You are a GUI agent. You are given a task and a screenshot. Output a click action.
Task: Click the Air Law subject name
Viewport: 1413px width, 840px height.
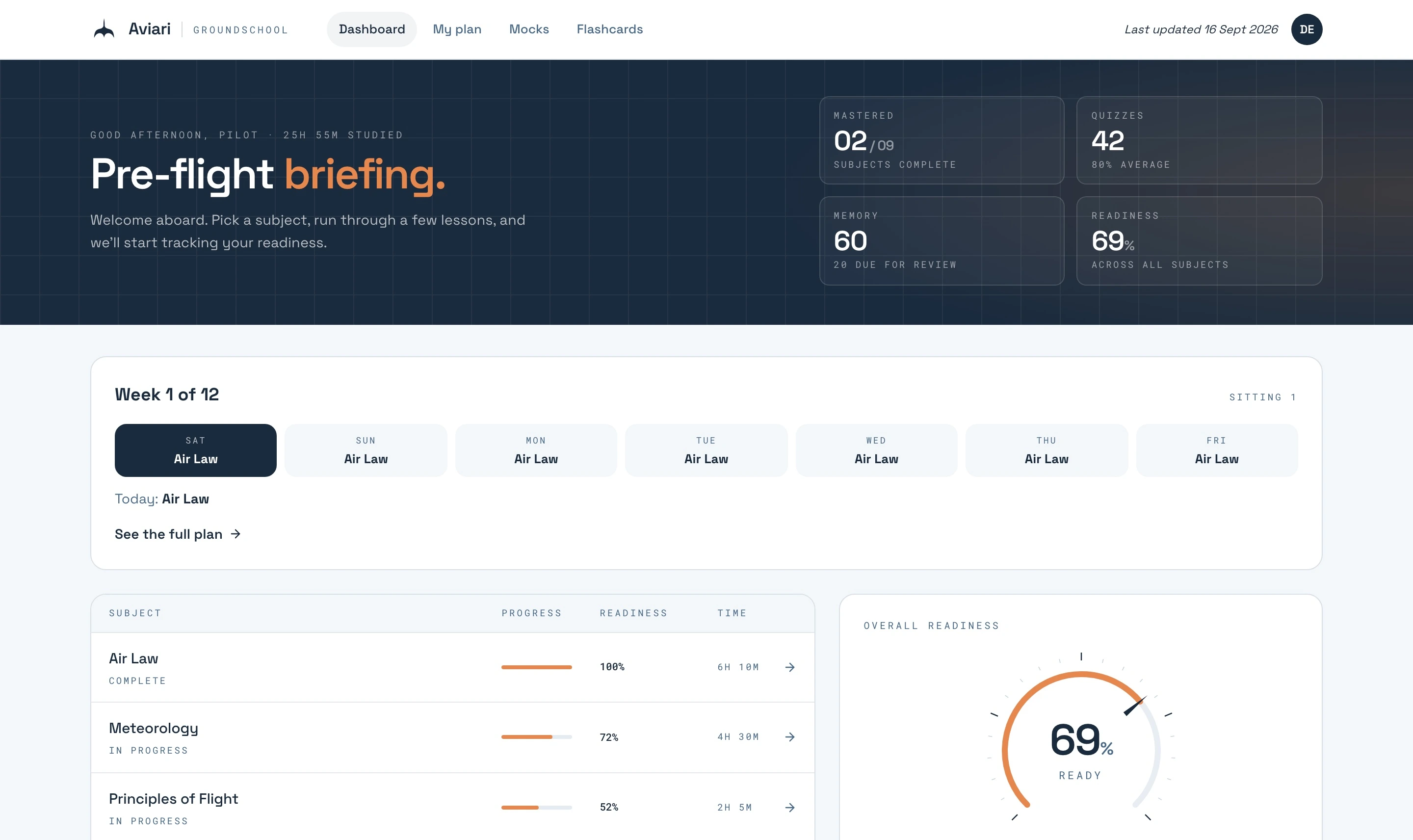pyautogui.click(x=133, y=658)
